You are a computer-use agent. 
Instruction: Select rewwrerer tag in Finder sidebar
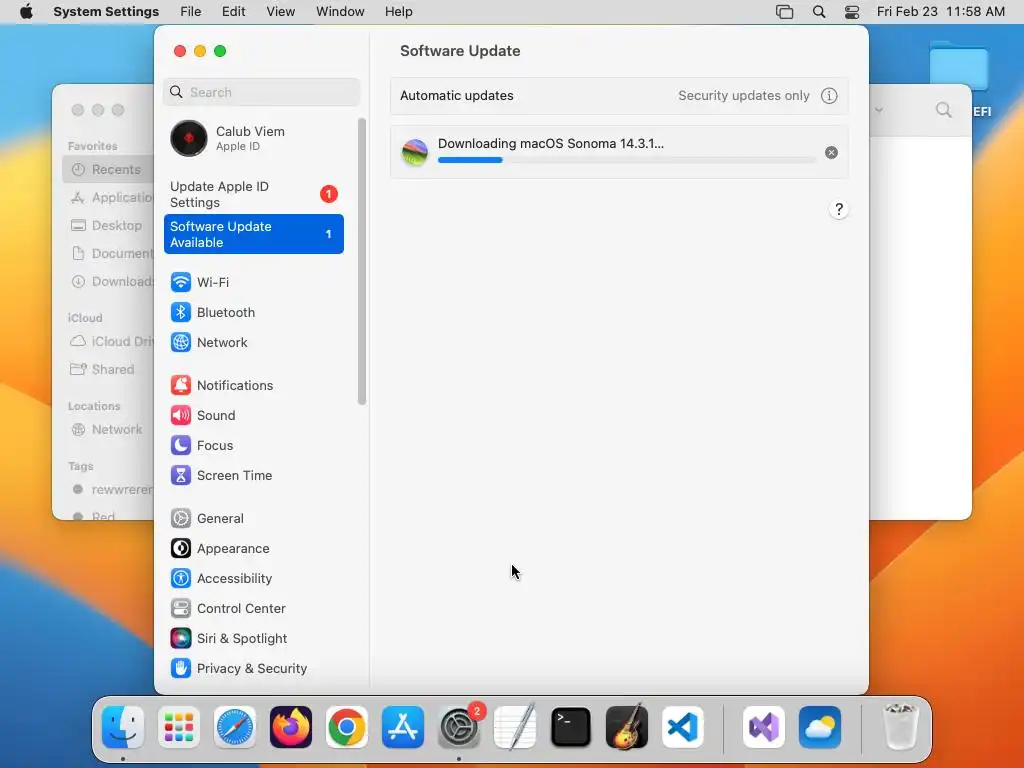pos(108,489)
